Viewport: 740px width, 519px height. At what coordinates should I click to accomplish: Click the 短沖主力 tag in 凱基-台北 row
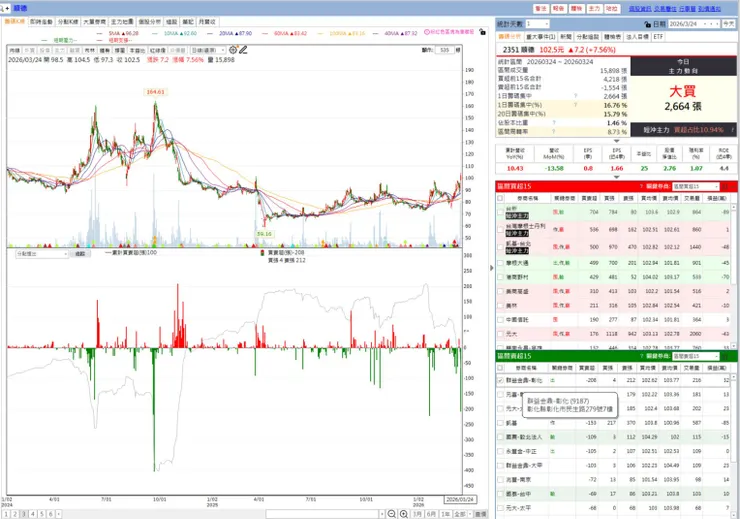click(x=517, y=251)
